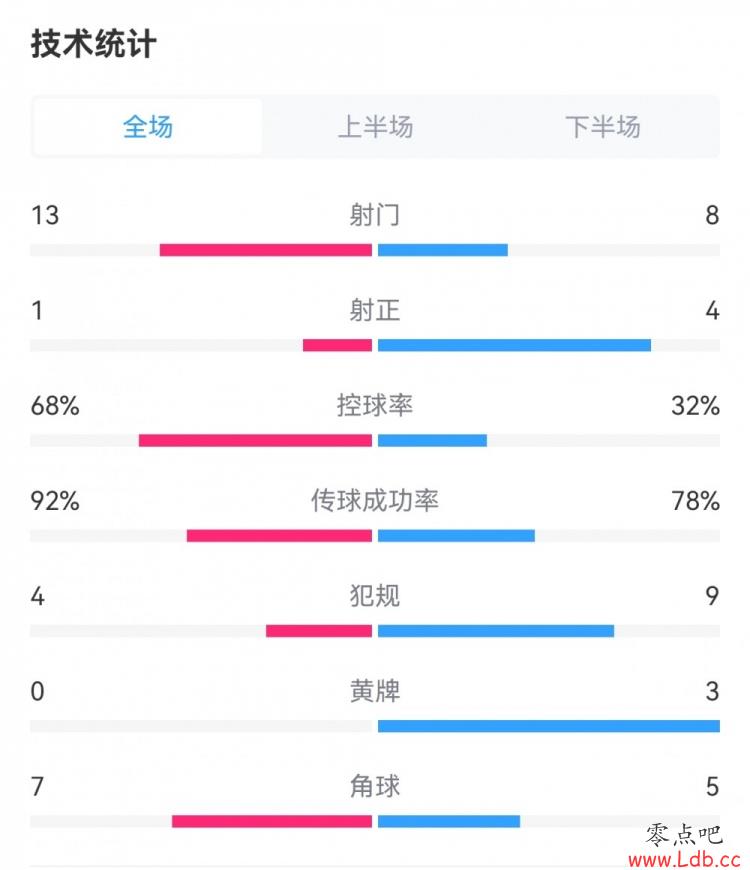Click the 射正 stat label

click(374, 310)
